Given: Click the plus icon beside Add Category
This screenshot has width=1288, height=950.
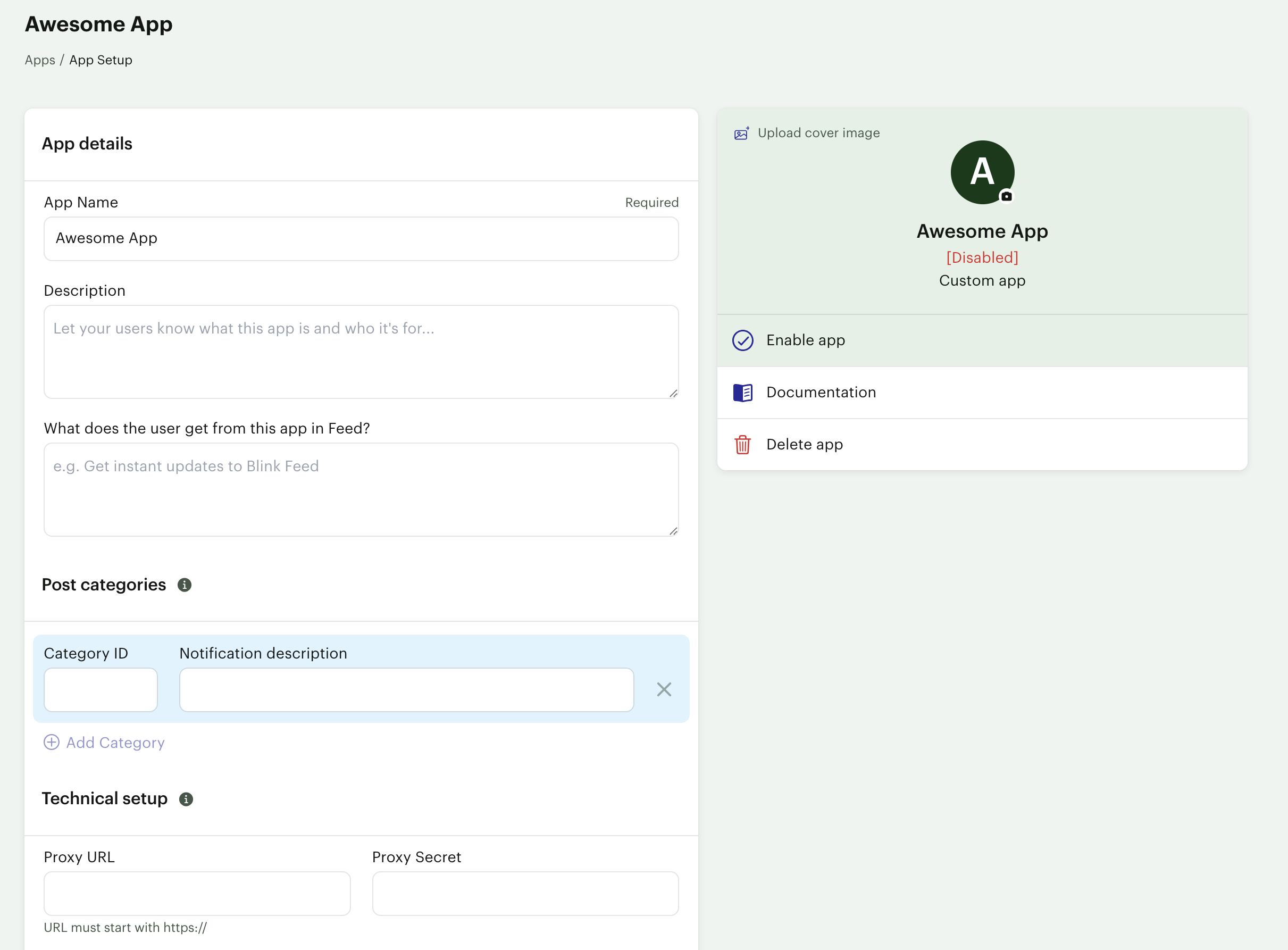Looking at the screenshot, I should pyautogui.click(x=52, y=743).
